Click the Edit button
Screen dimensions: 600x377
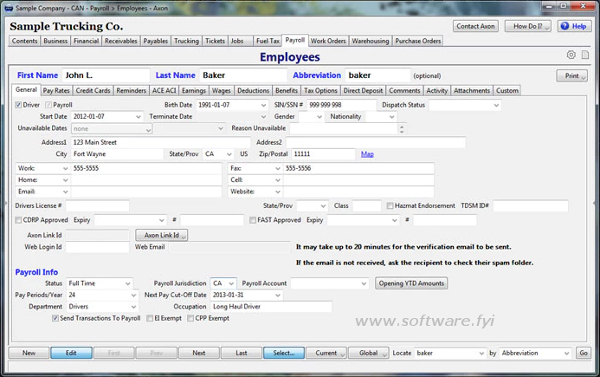[x=71, y=353]
